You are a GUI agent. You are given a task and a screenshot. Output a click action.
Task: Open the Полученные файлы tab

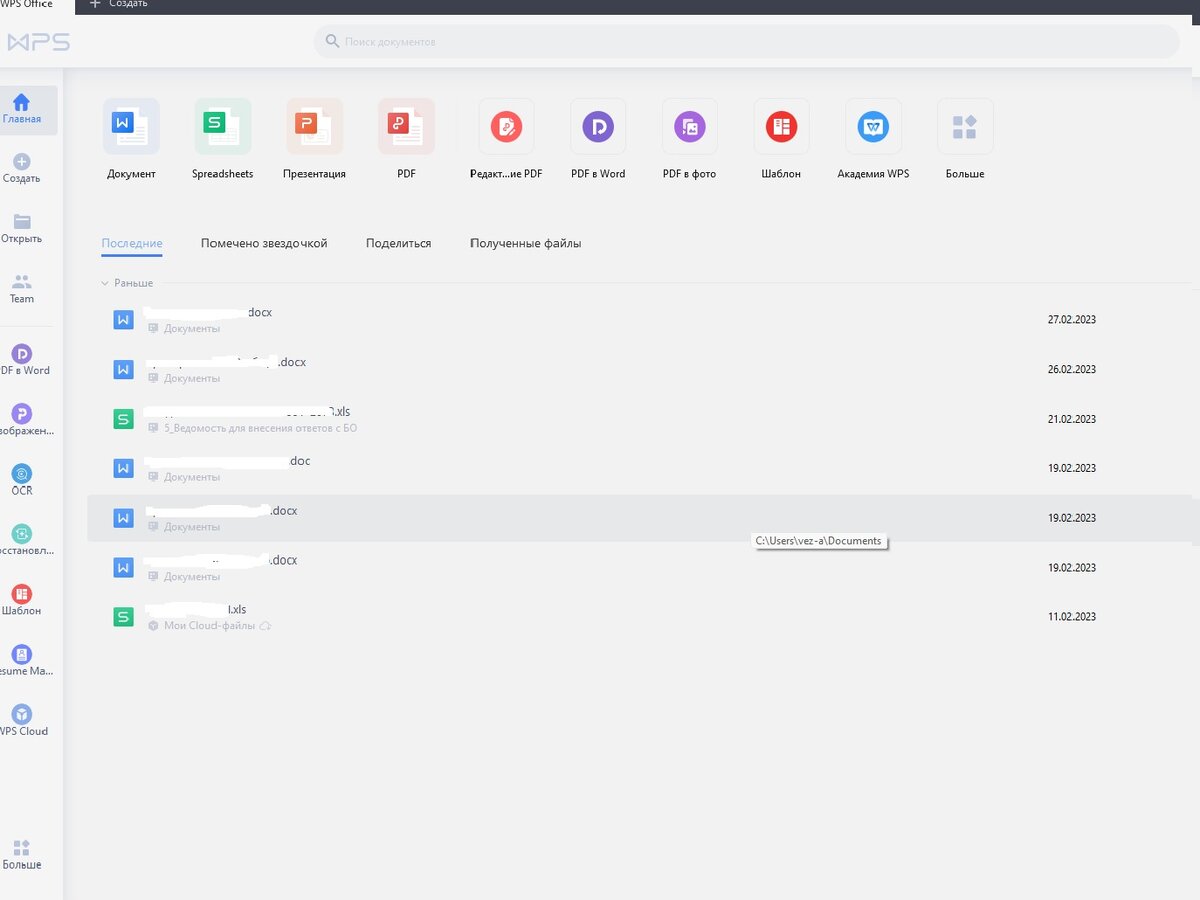526,243
